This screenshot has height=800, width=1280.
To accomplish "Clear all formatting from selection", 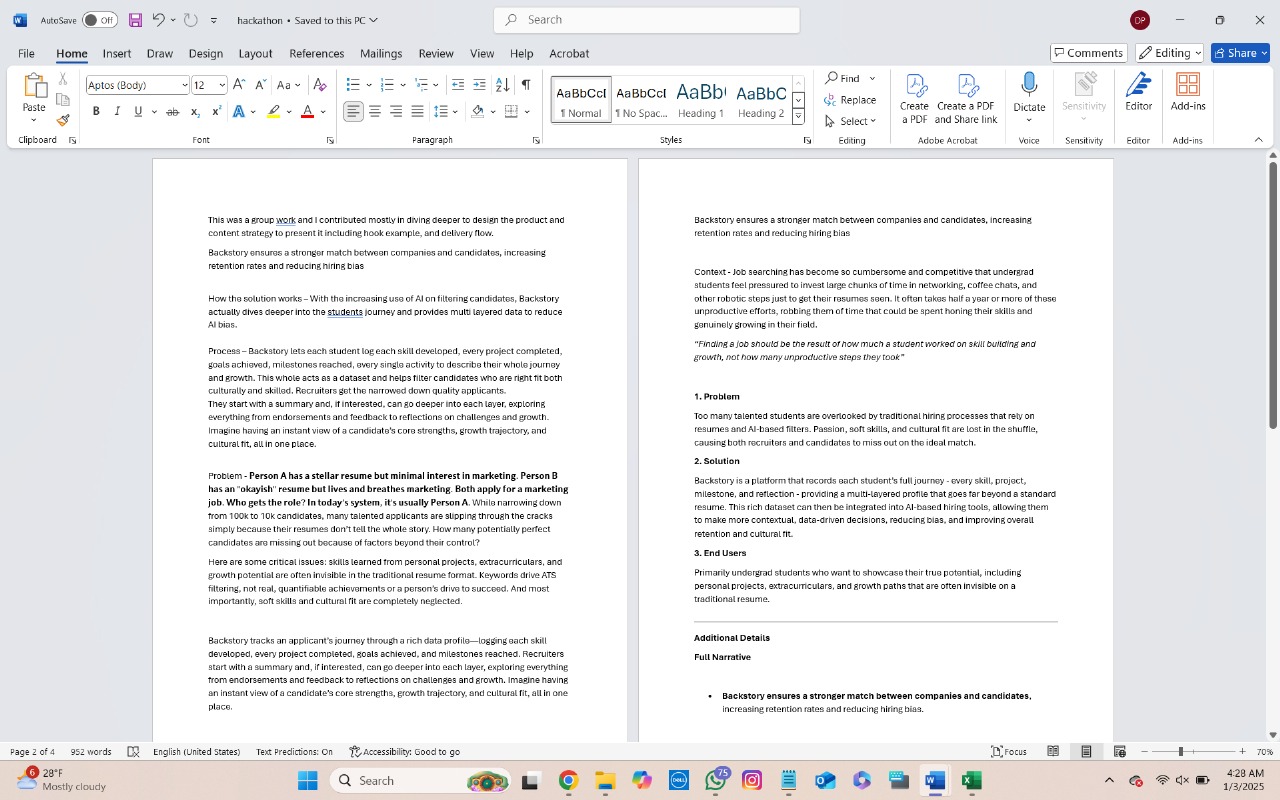I will click(x=320, y=85).
